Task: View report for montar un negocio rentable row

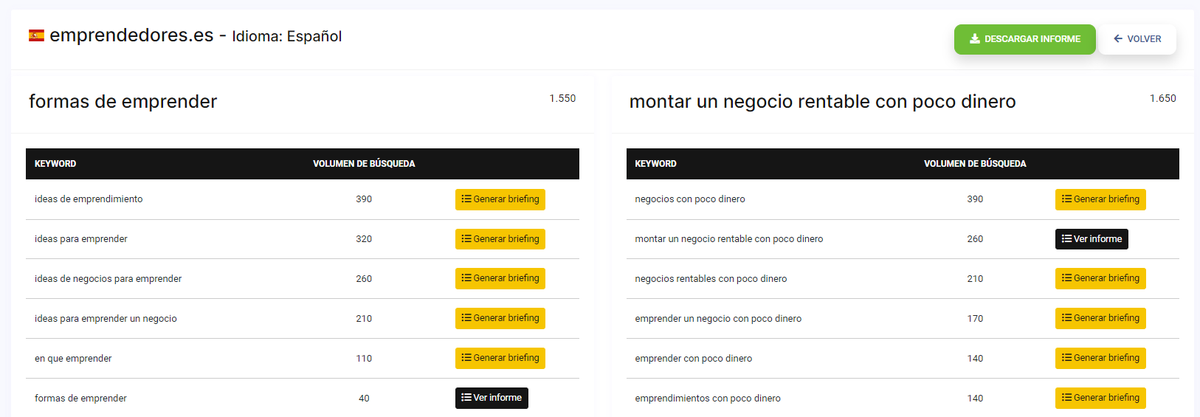Action: 1091,239
